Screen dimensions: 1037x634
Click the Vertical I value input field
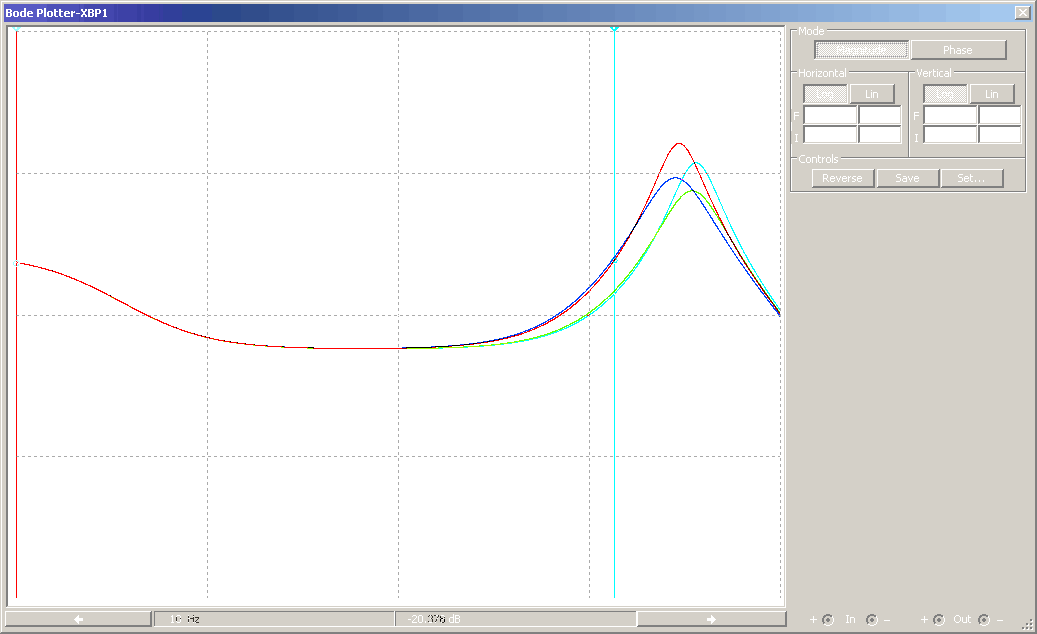950,135
